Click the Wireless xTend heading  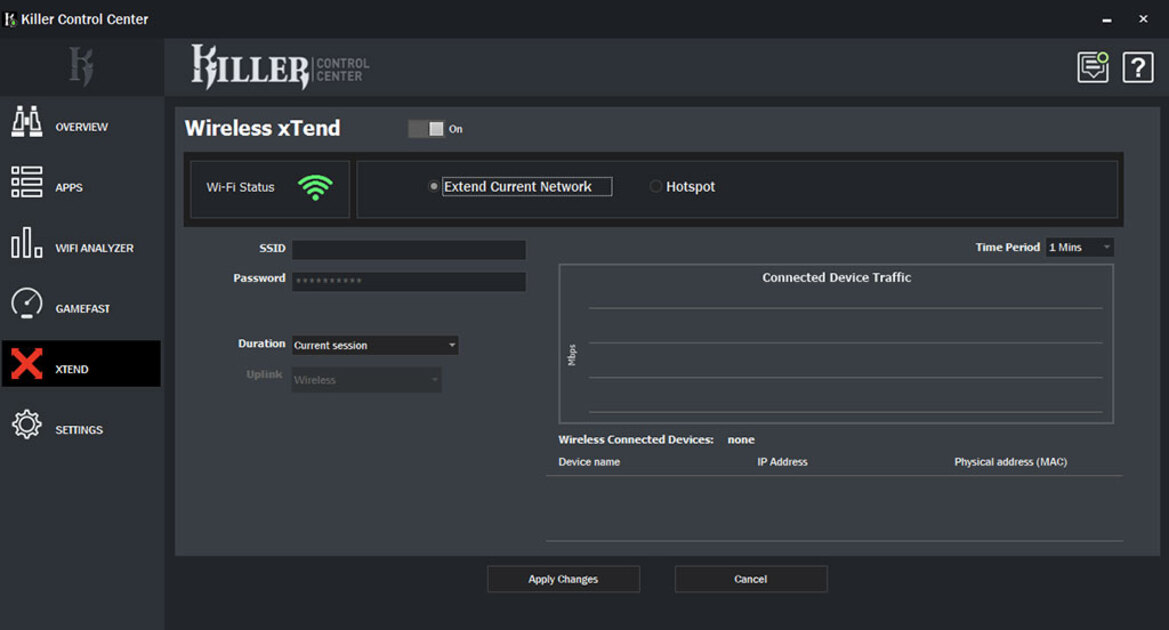(262, 128)
